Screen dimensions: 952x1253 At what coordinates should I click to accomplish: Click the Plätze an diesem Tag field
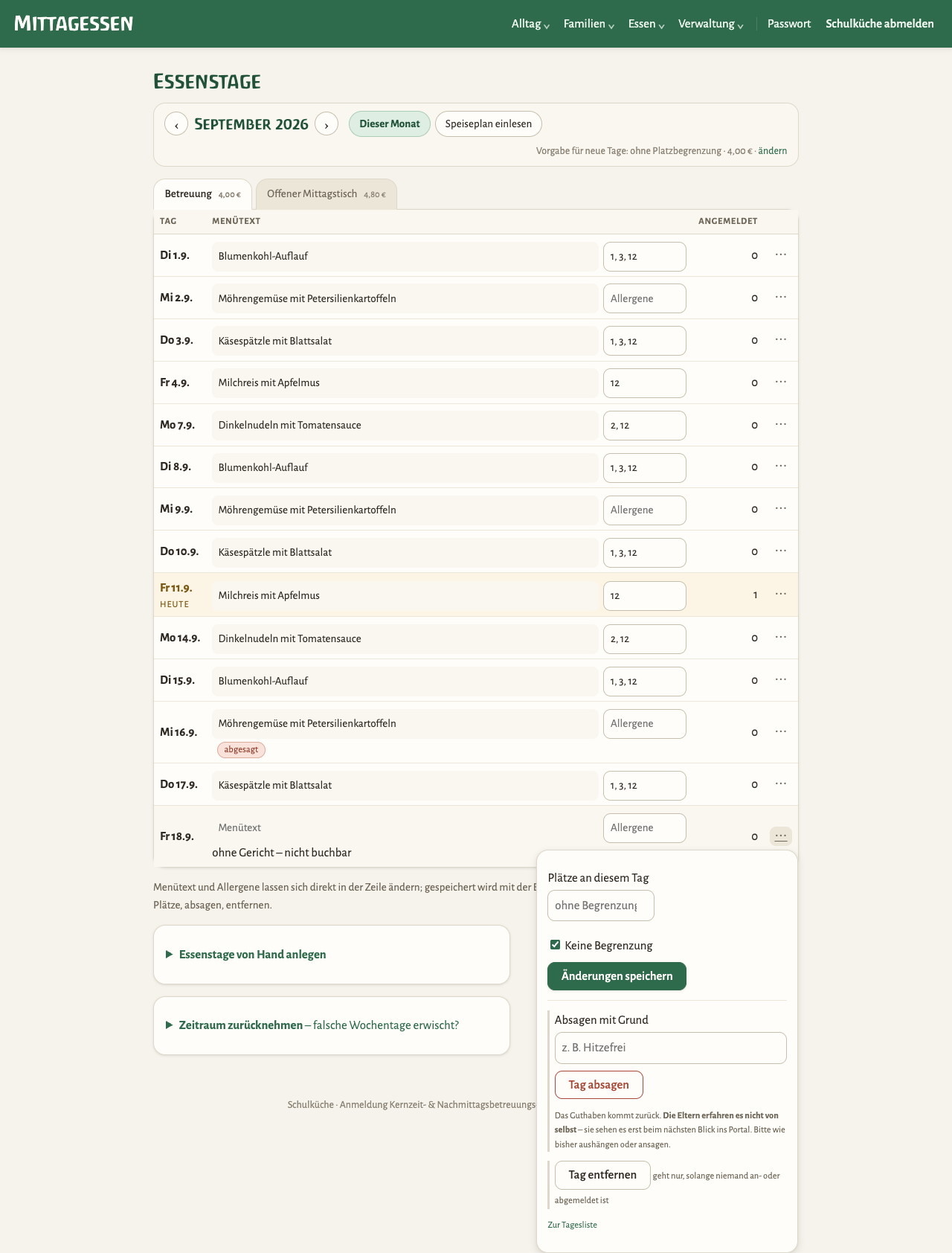601,906
